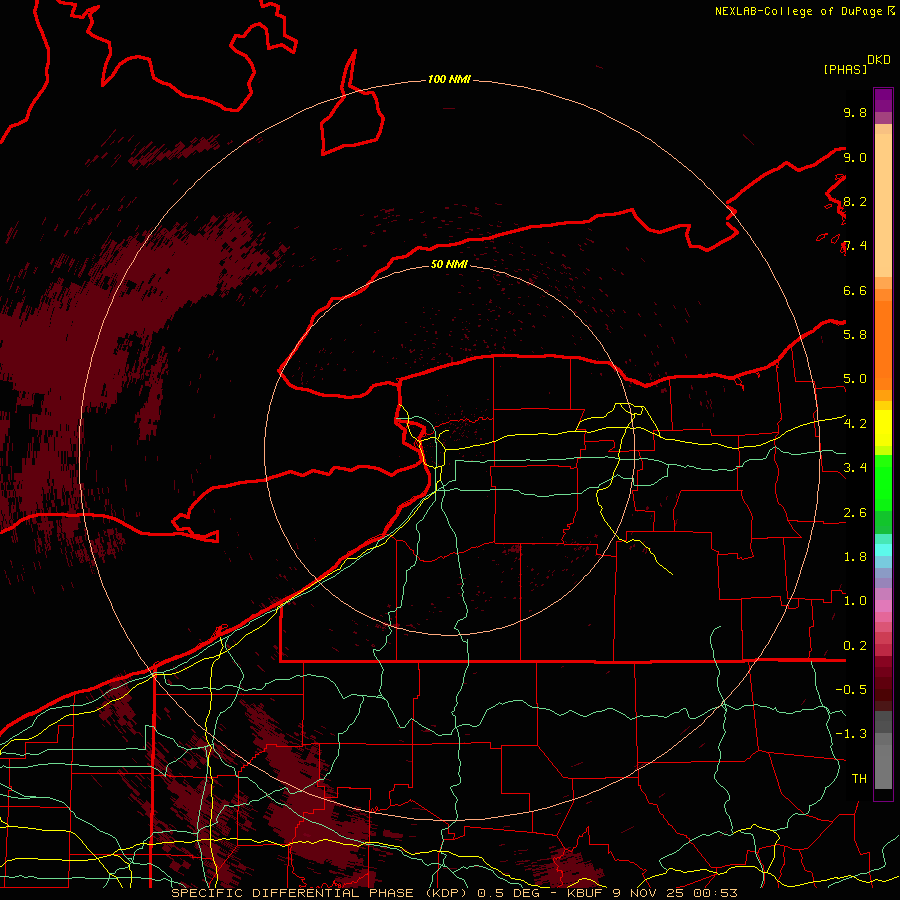This screenshot has width=900, height=900.
Task: Click the KBUF 9 NOV 25 00:53 timestamp
Action: 652,893
